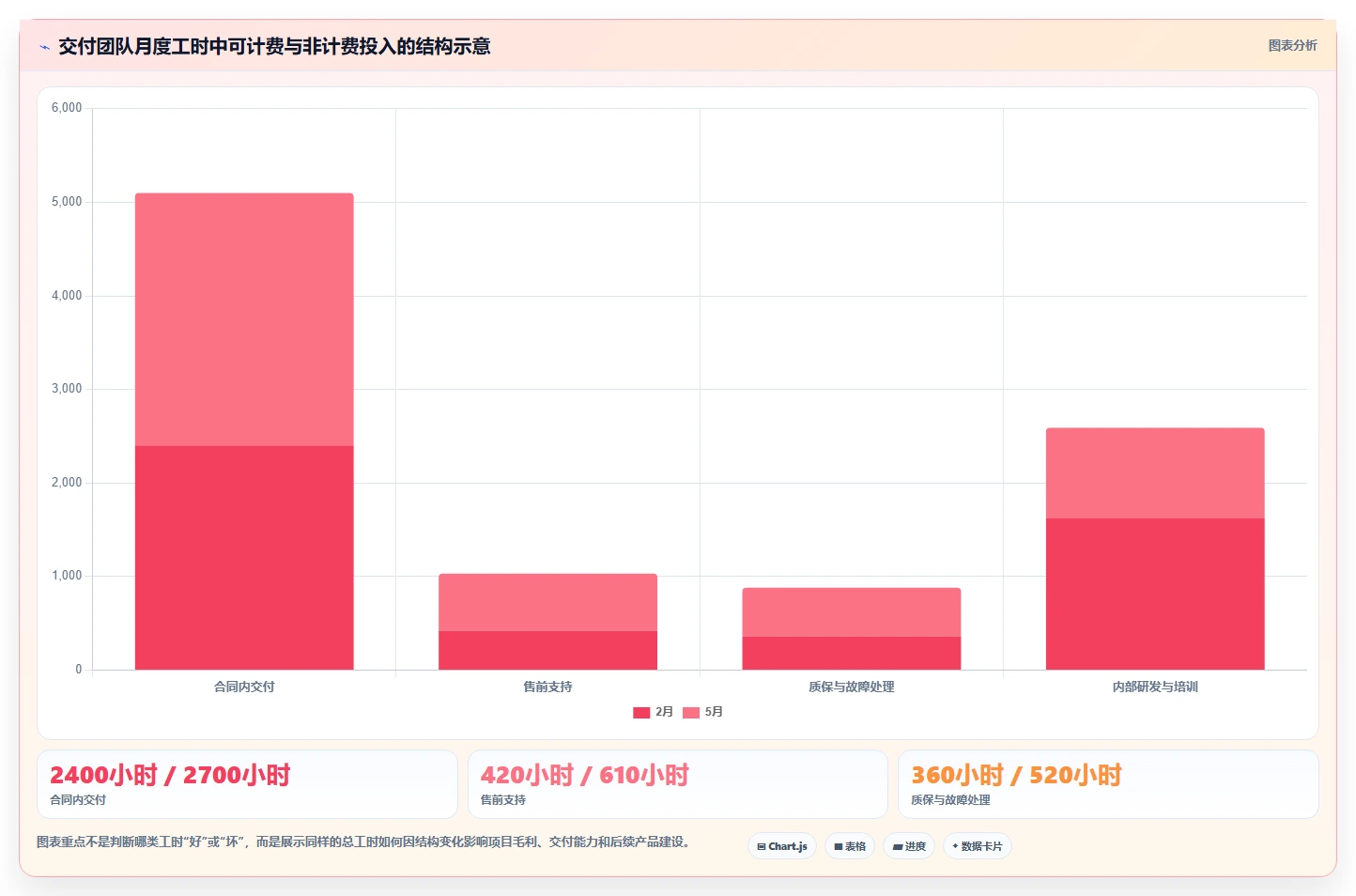Select the 5月 segment of 合同内交付 bar
The width and height of the screenshot is (1356, 896).
(x=244, y=319)
